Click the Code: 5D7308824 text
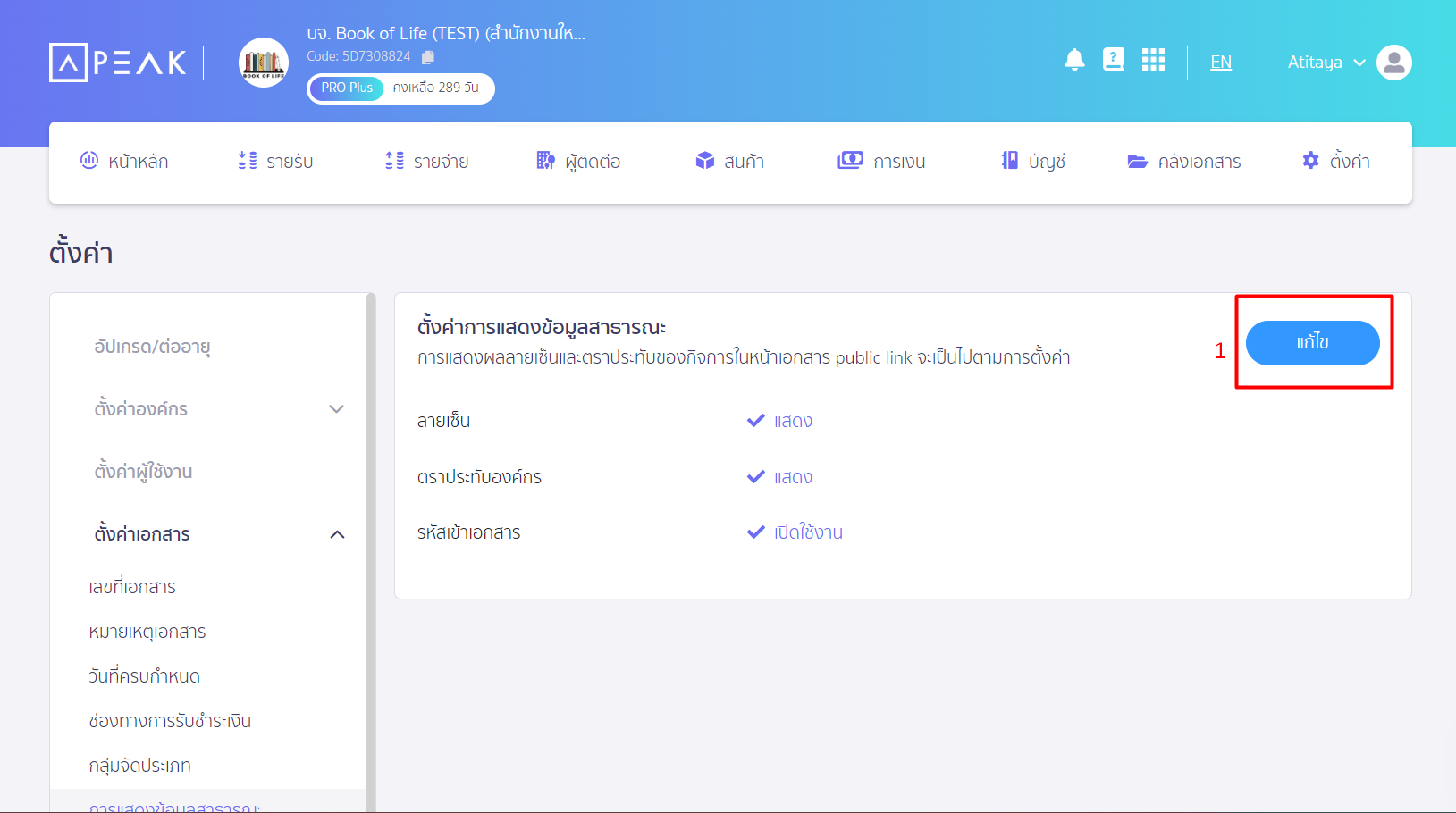This screenshot has height=813, width=1456. (x=358, y=56)
